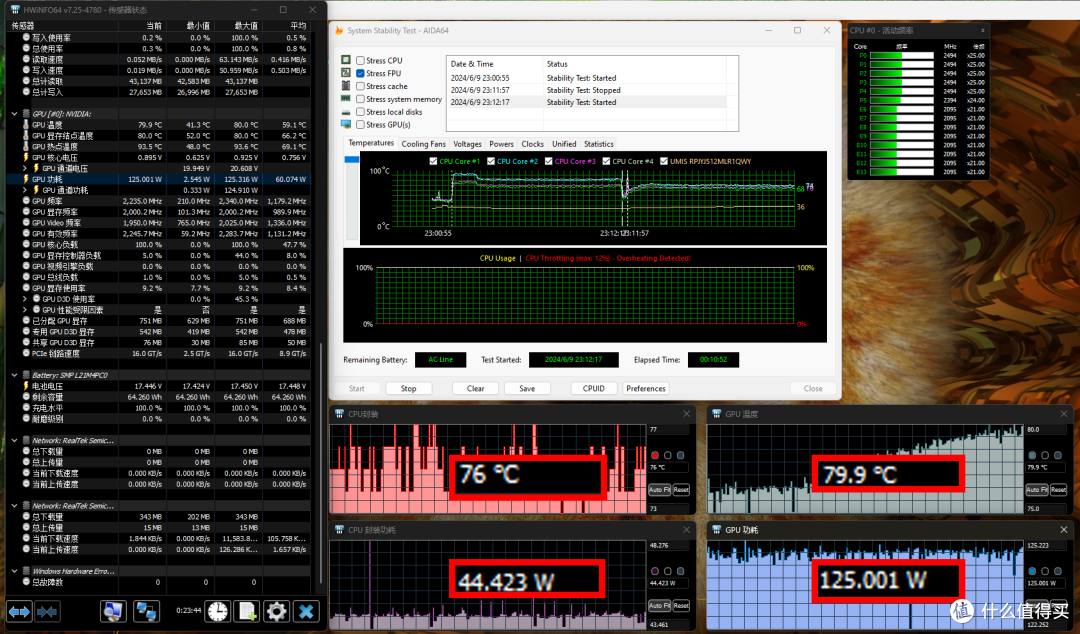The height and width of the screenshot is (634, 1080).
Task: Click the expand-columns arrows icon in HWiNFO toolbar
Action: coord(19,611)
